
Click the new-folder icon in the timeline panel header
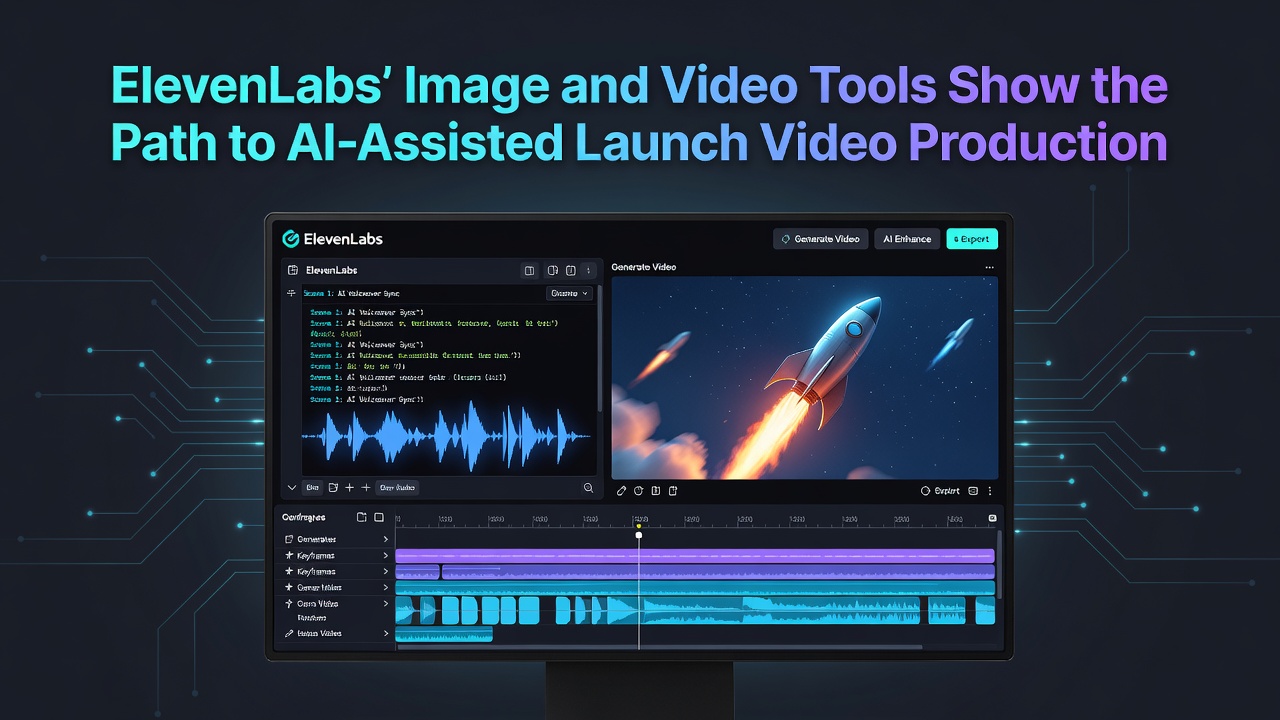(361, 517)
